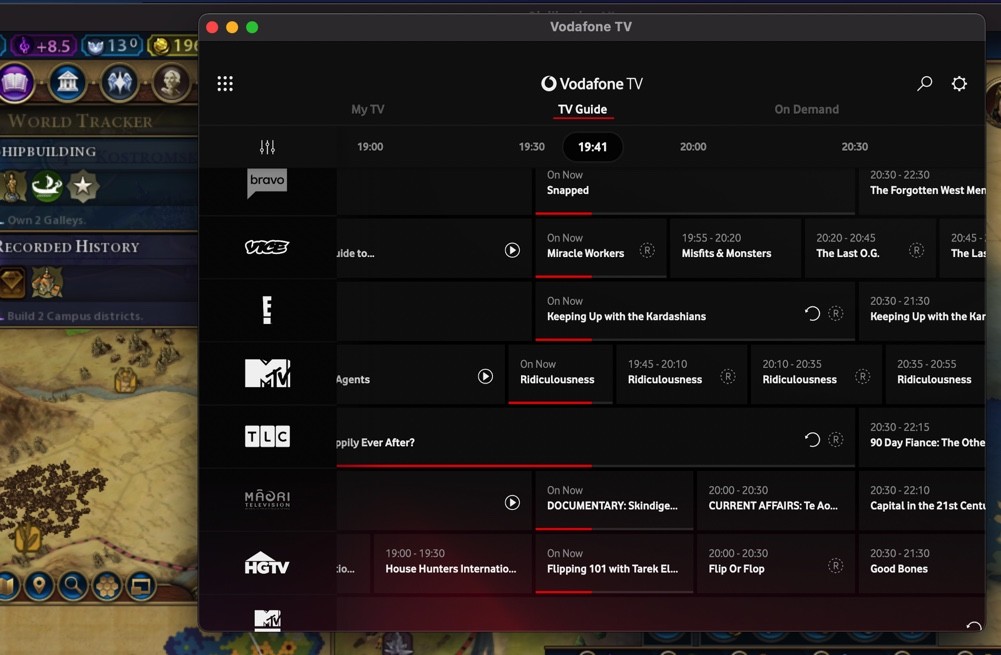Toggle recording for 20:10 Ridiculousness
Viewport: 1001px width, 655px height.
[x=862, y=377]
